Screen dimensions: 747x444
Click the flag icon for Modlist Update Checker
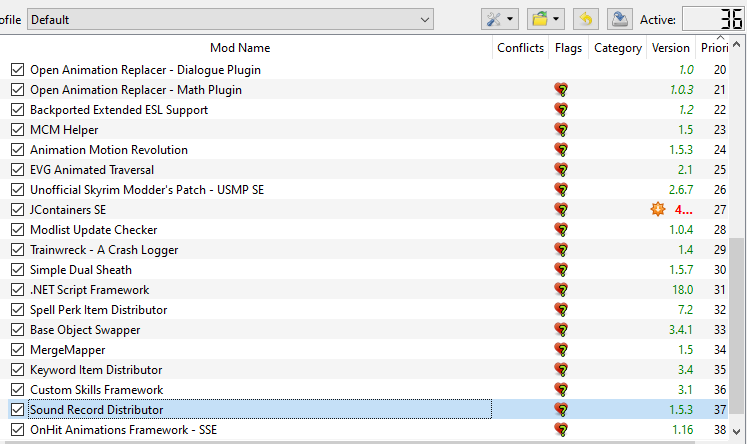562,230
